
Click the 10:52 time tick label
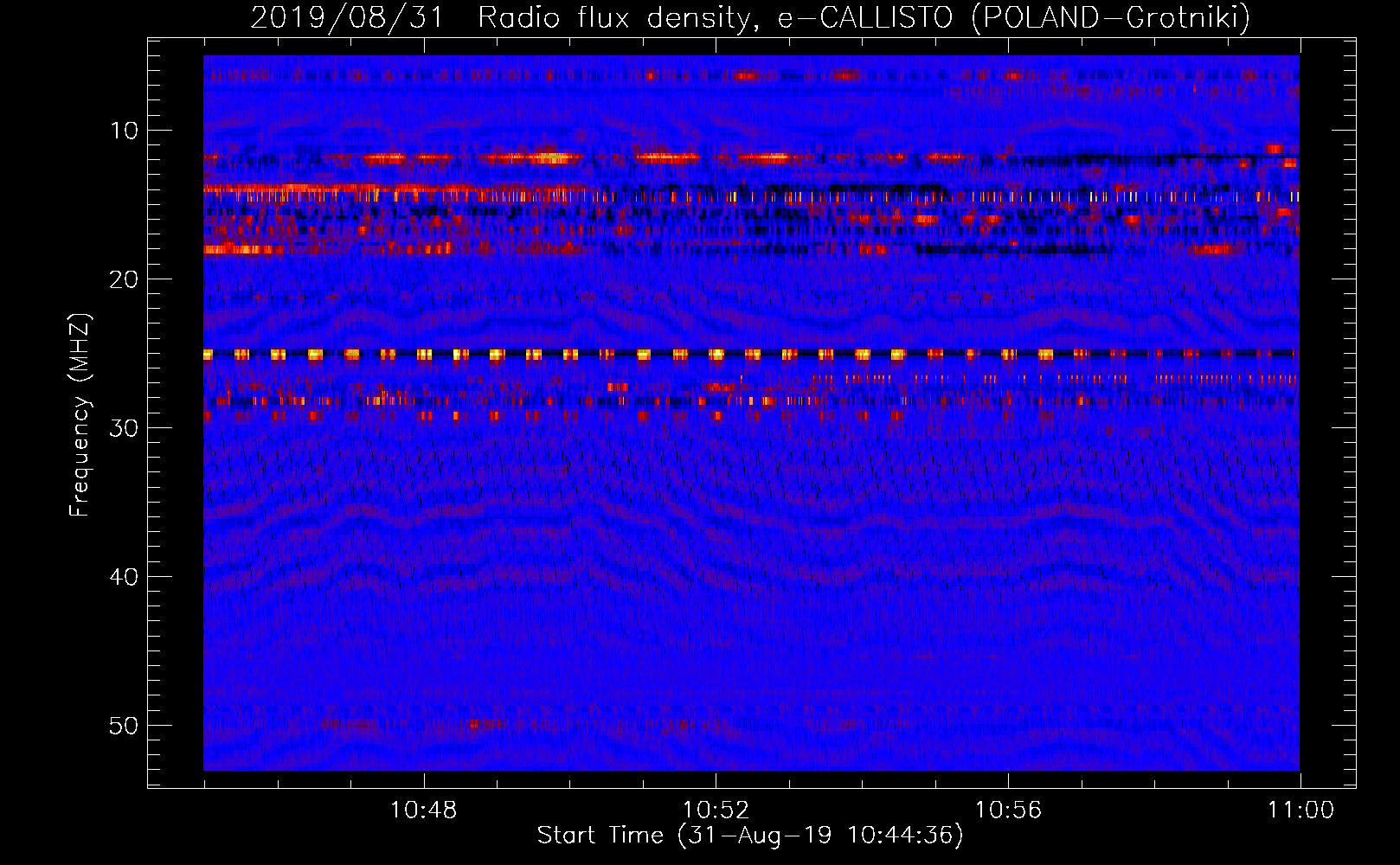(716, 811)
